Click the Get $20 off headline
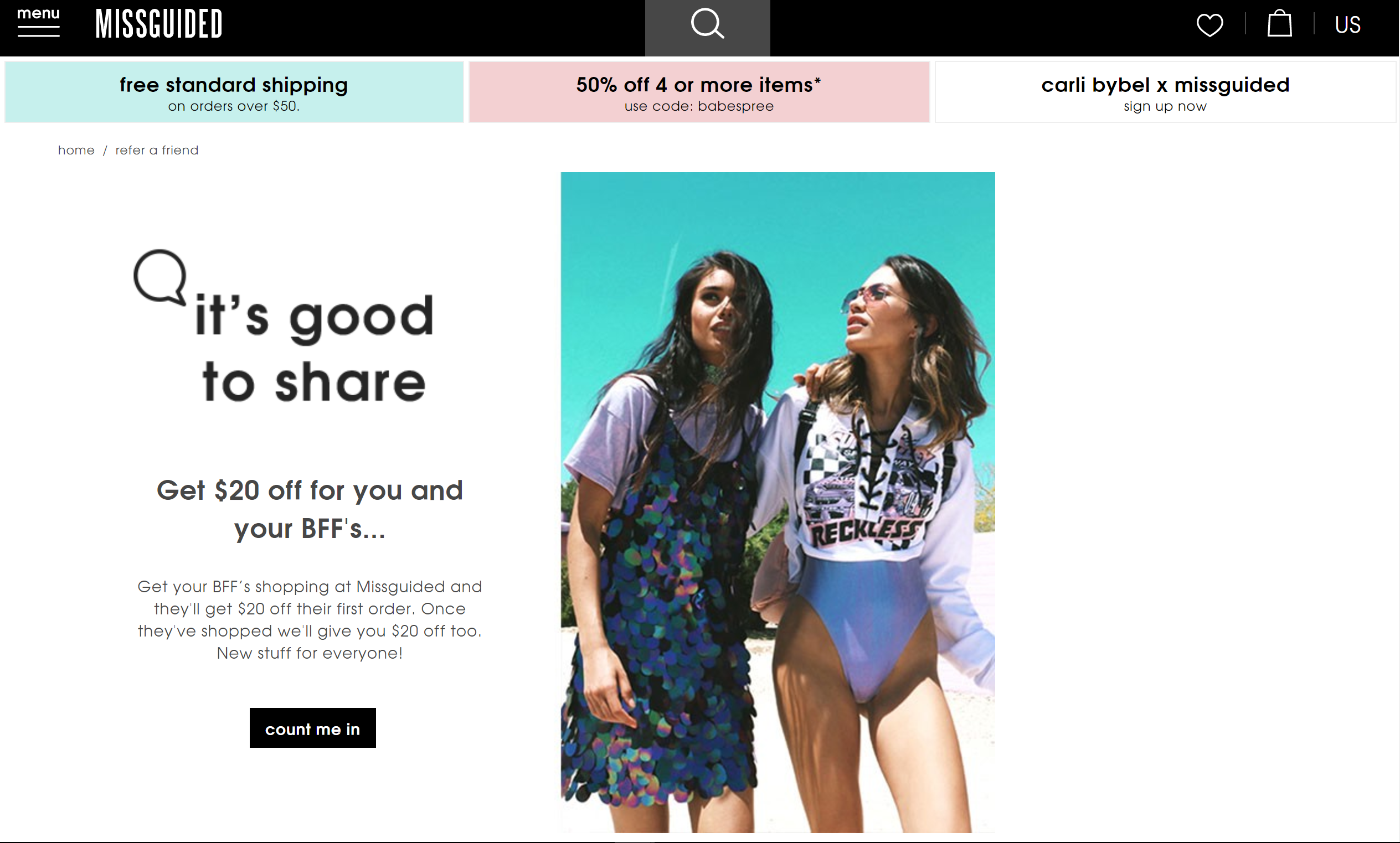1400x843 pixels. (x=310, y=509)
